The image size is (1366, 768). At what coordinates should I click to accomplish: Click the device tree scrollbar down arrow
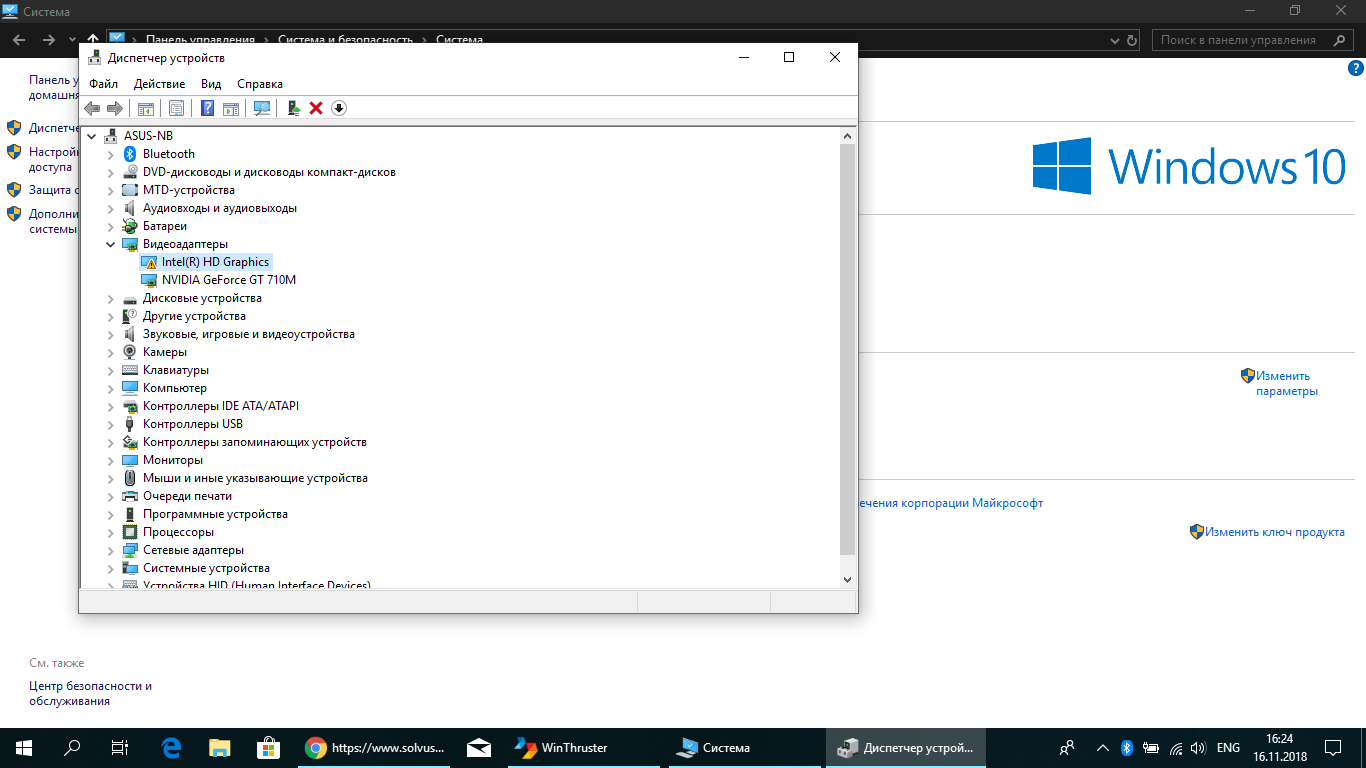847,579
